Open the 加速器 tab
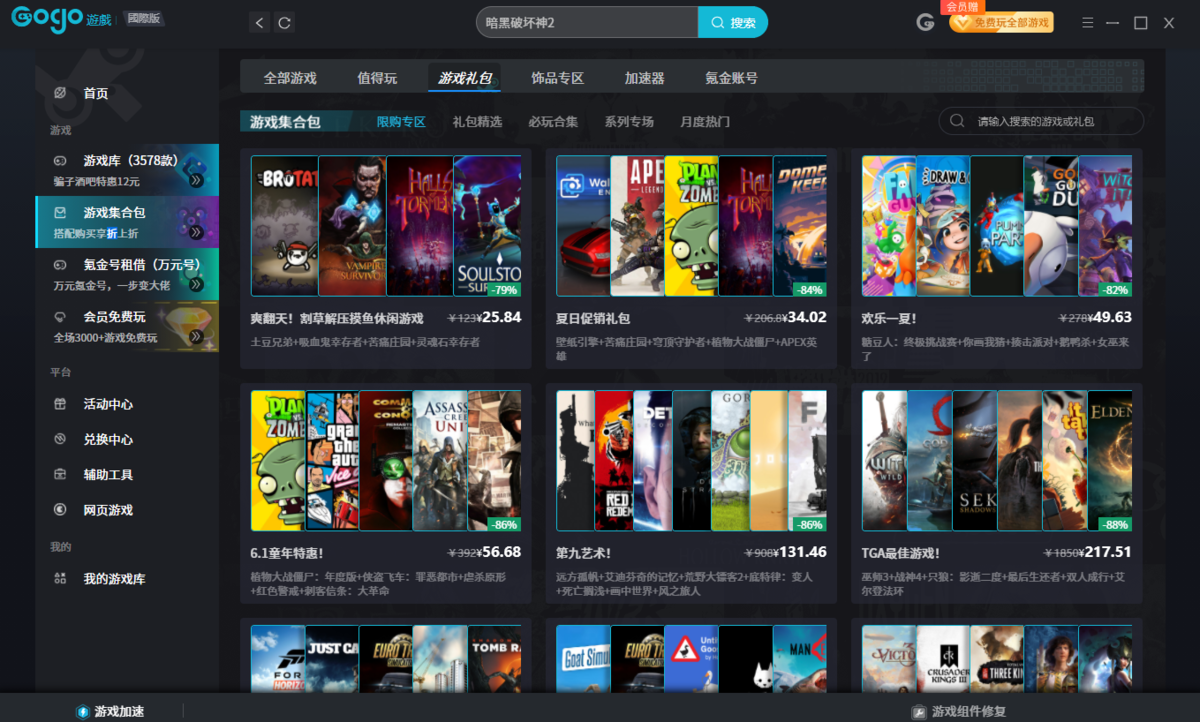 [644, 78]
